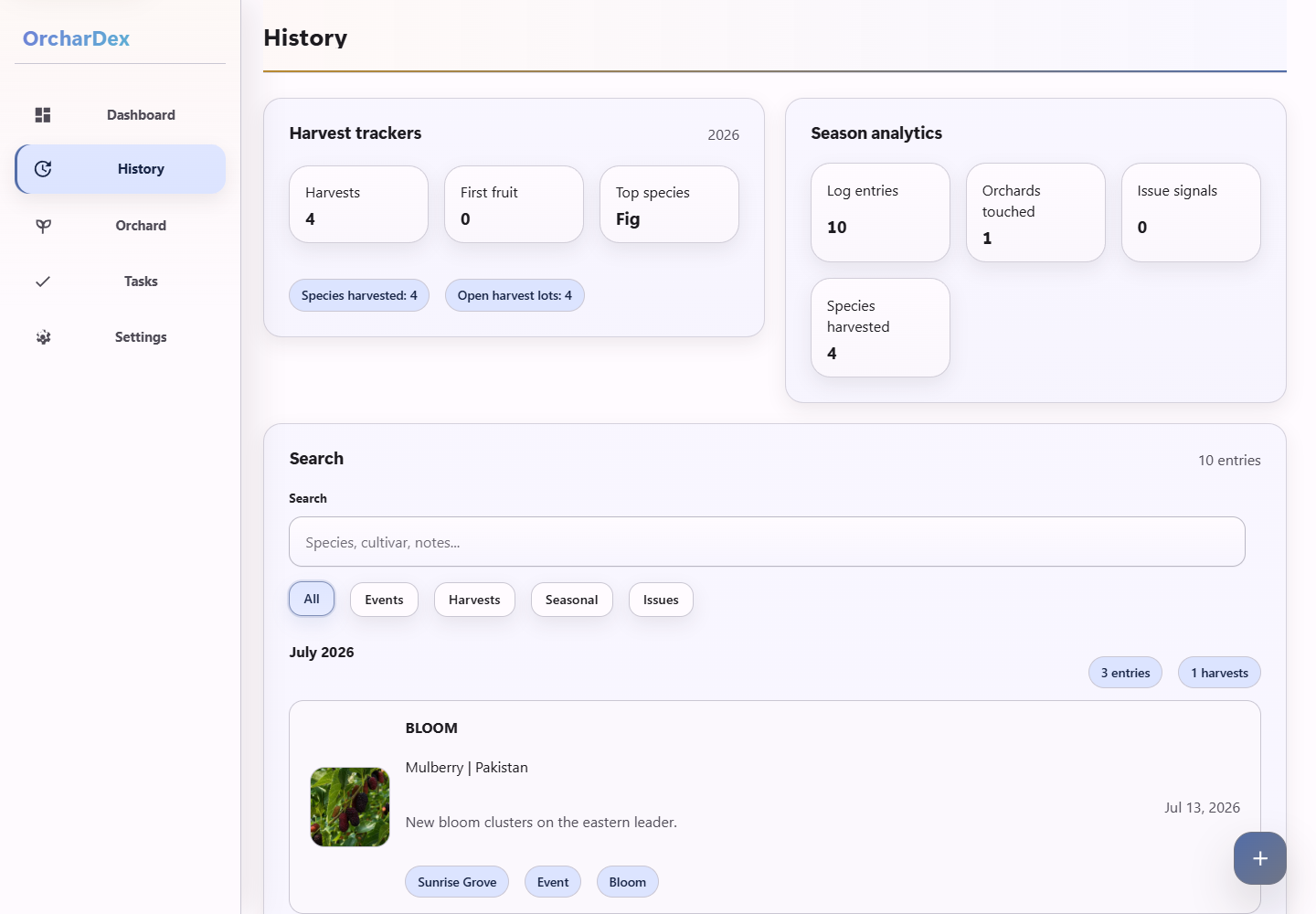Select History in the sidebar
The width and height of the screenshot is (1316, 914).
coord(121,169)
